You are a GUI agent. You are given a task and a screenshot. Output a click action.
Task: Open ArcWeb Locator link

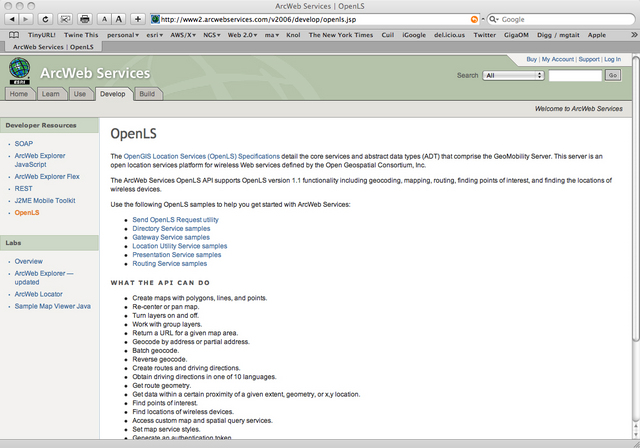[x=38, y=294]
